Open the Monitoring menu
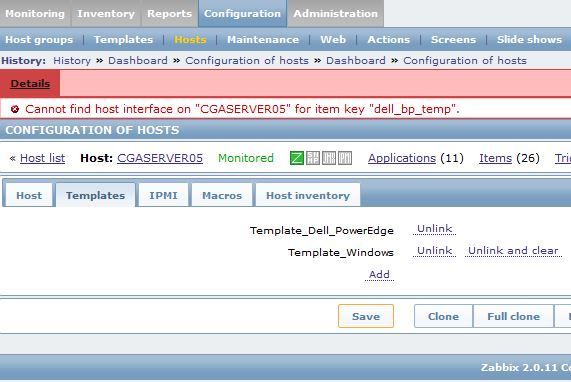The height and width of the screenshot is (382, 571). coord(35,13)
